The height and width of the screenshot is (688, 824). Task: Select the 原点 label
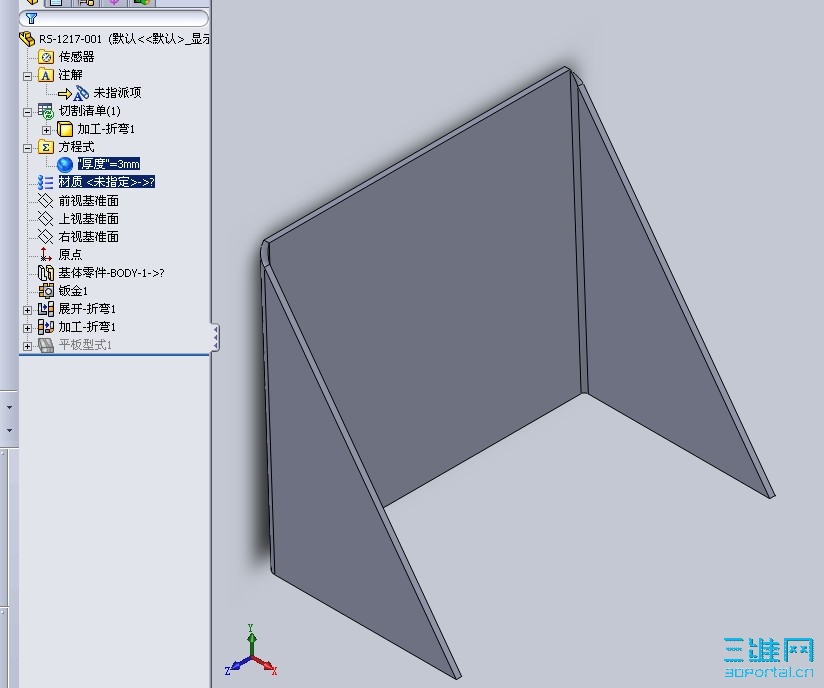[70, 254]
